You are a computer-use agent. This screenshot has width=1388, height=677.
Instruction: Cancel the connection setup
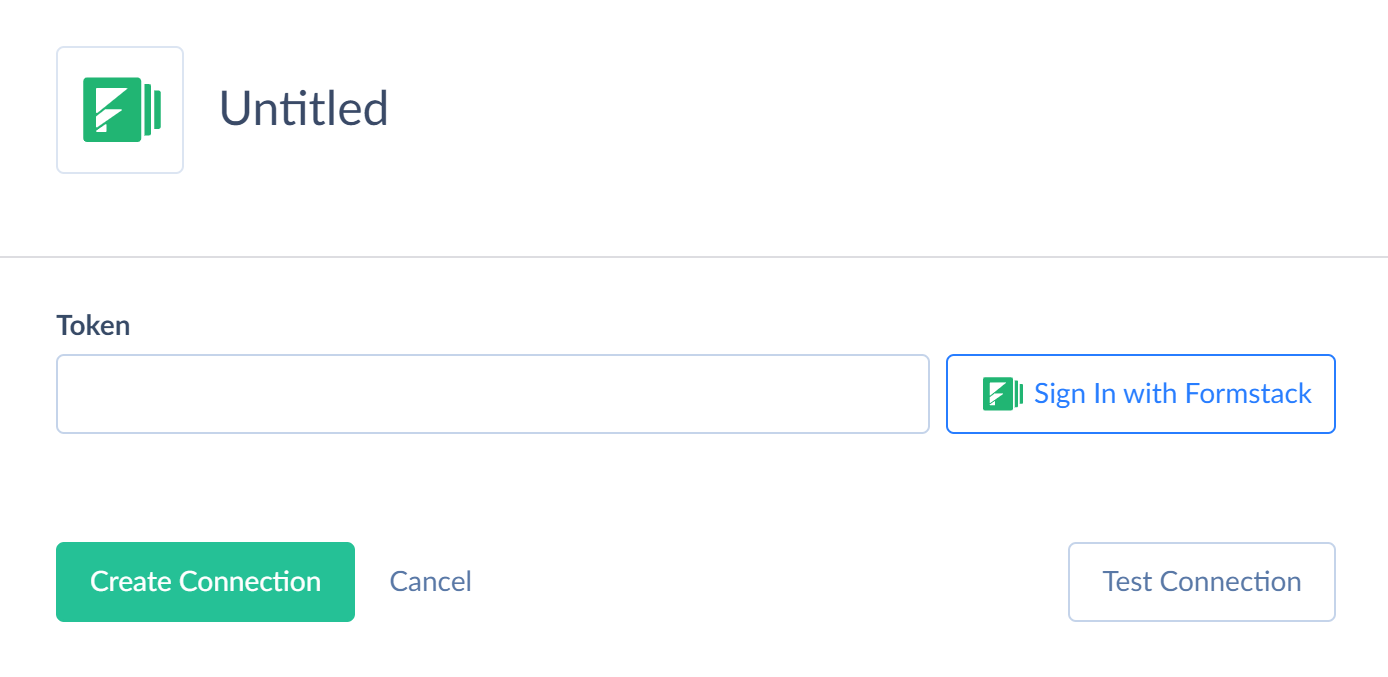click(x=430, y=582)
